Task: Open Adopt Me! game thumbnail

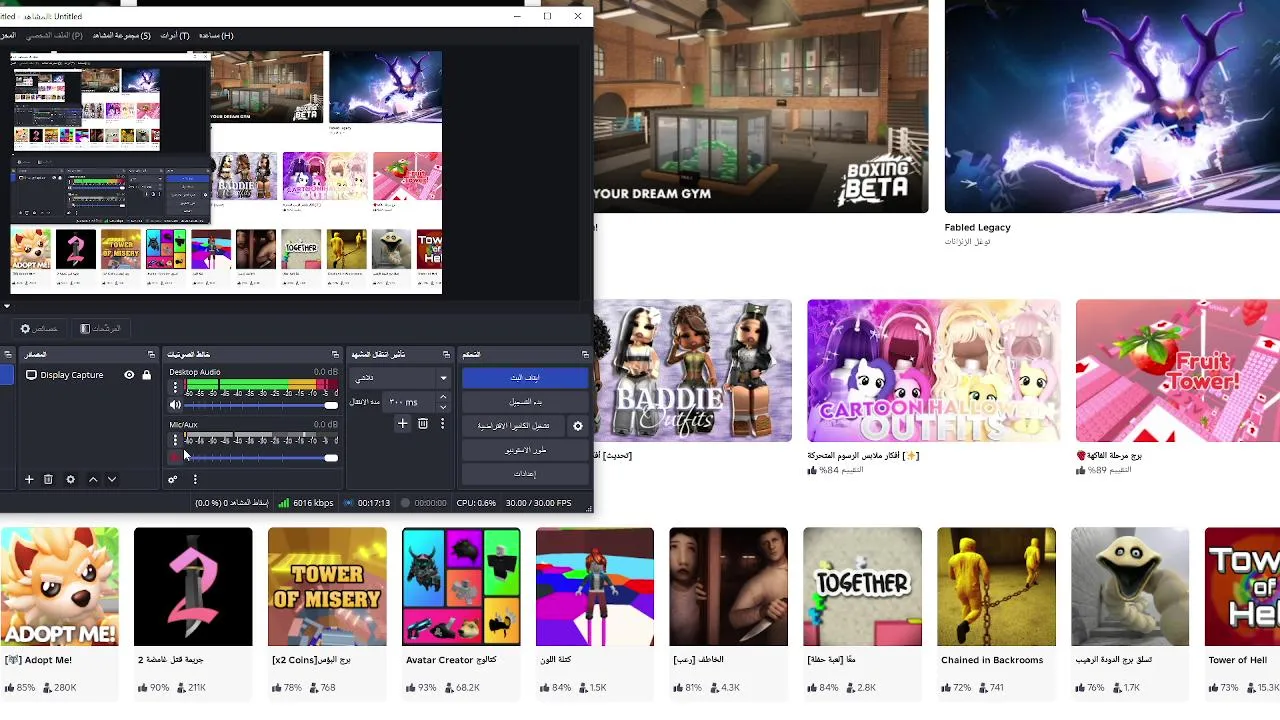Action: tap(59, 587)
